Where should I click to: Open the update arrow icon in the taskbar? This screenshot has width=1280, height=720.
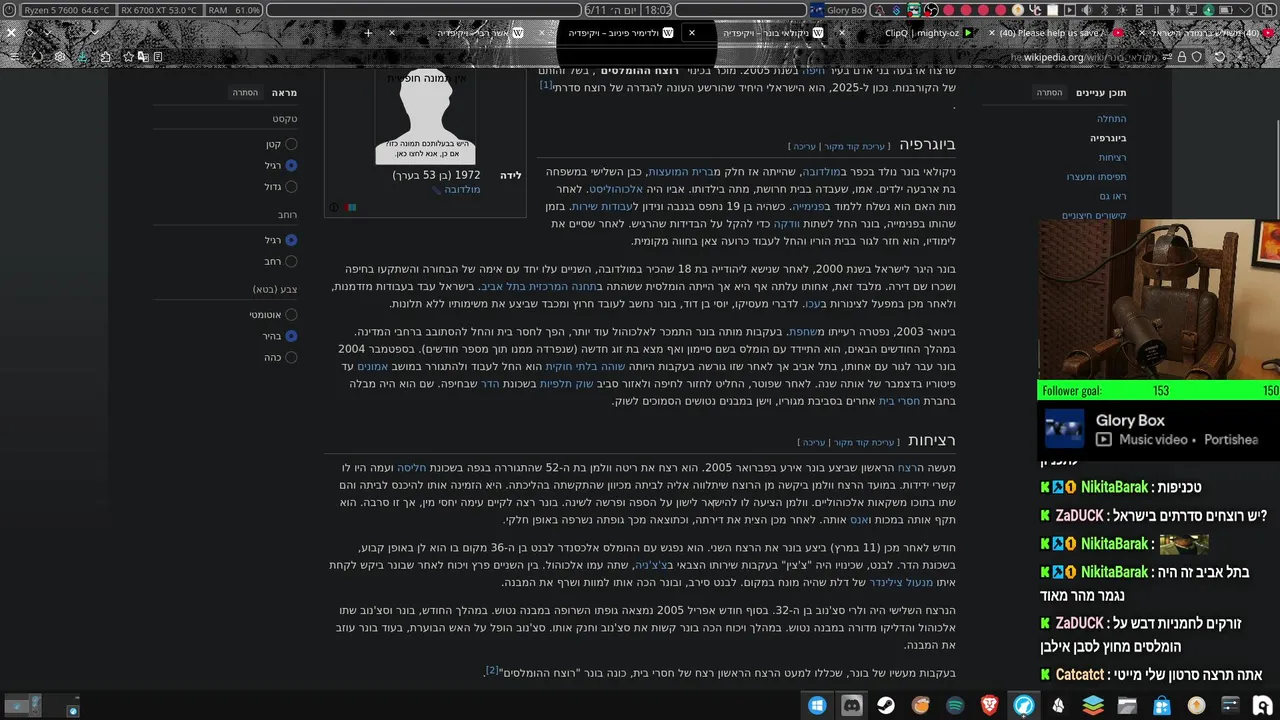tap(1196, 705)
